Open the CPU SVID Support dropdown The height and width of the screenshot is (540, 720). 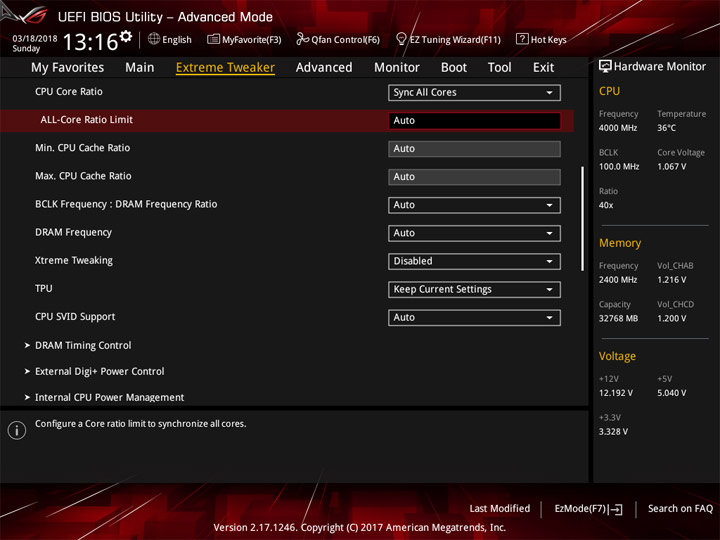click(474, 317)
